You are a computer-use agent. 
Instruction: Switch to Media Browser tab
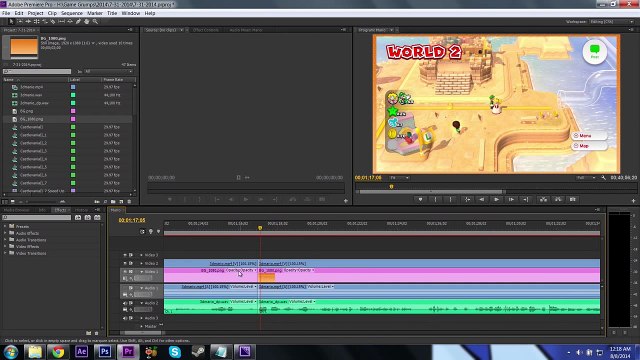tap(16, 210)
